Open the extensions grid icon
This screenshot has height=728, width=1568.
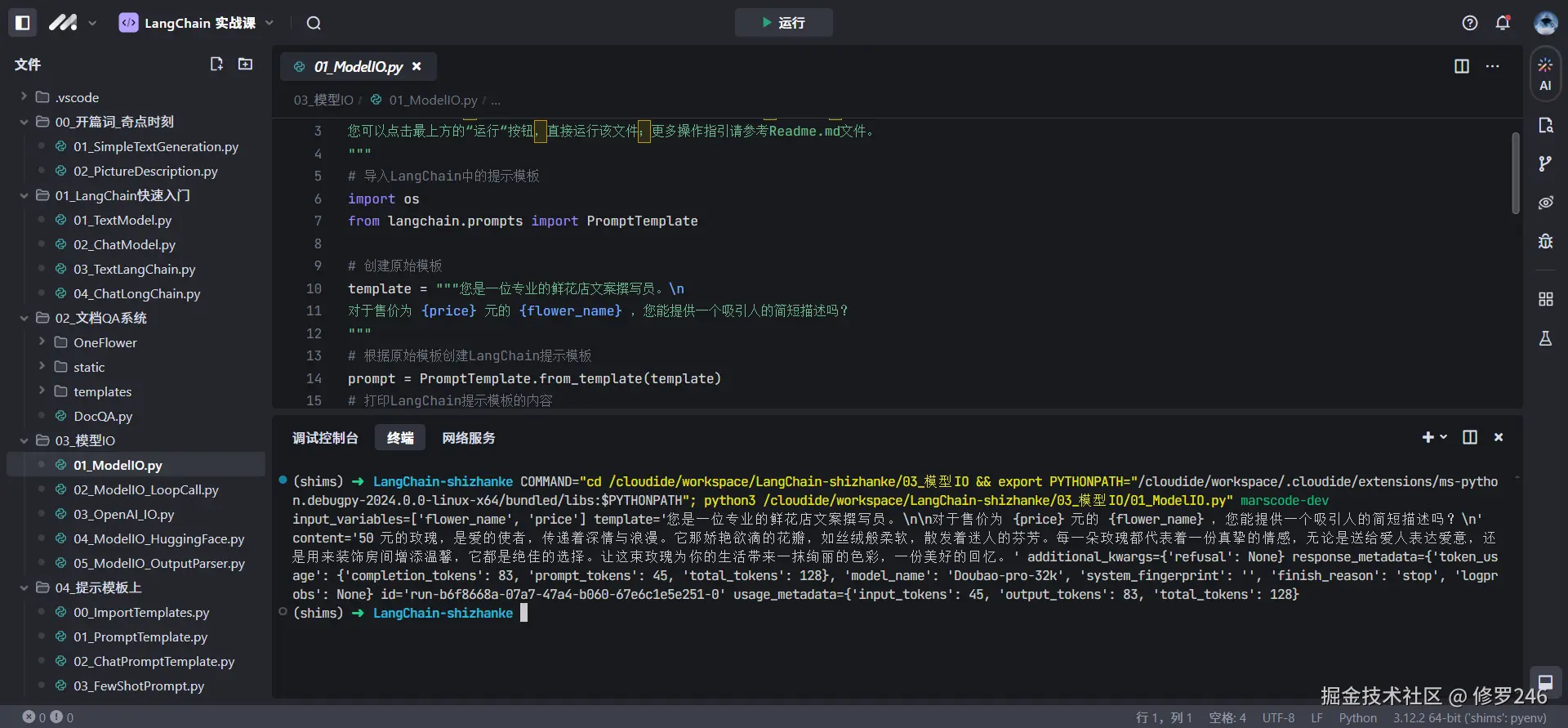1545,299
